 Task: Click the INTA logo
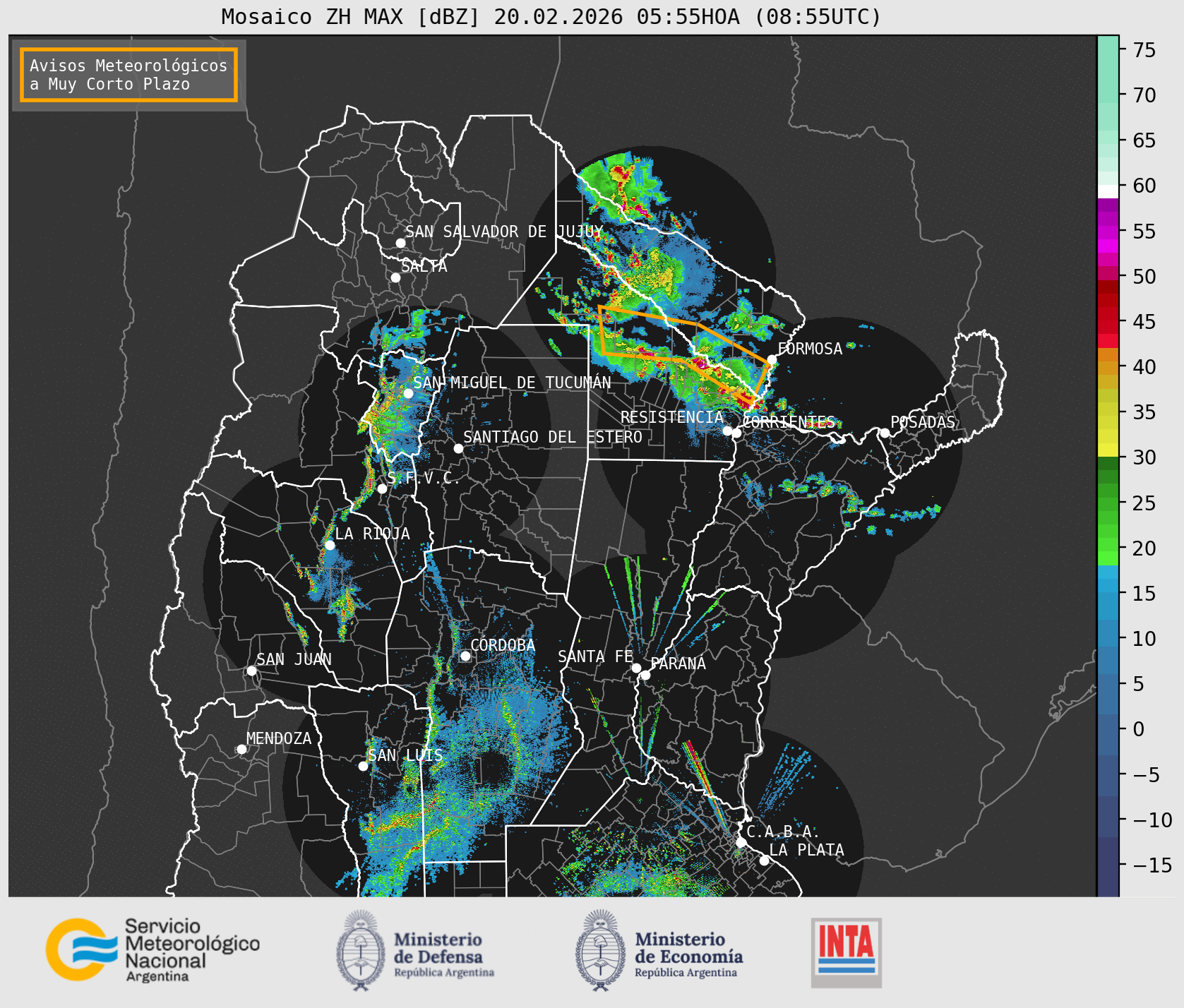pyautogui.click(x=847, y=952)
